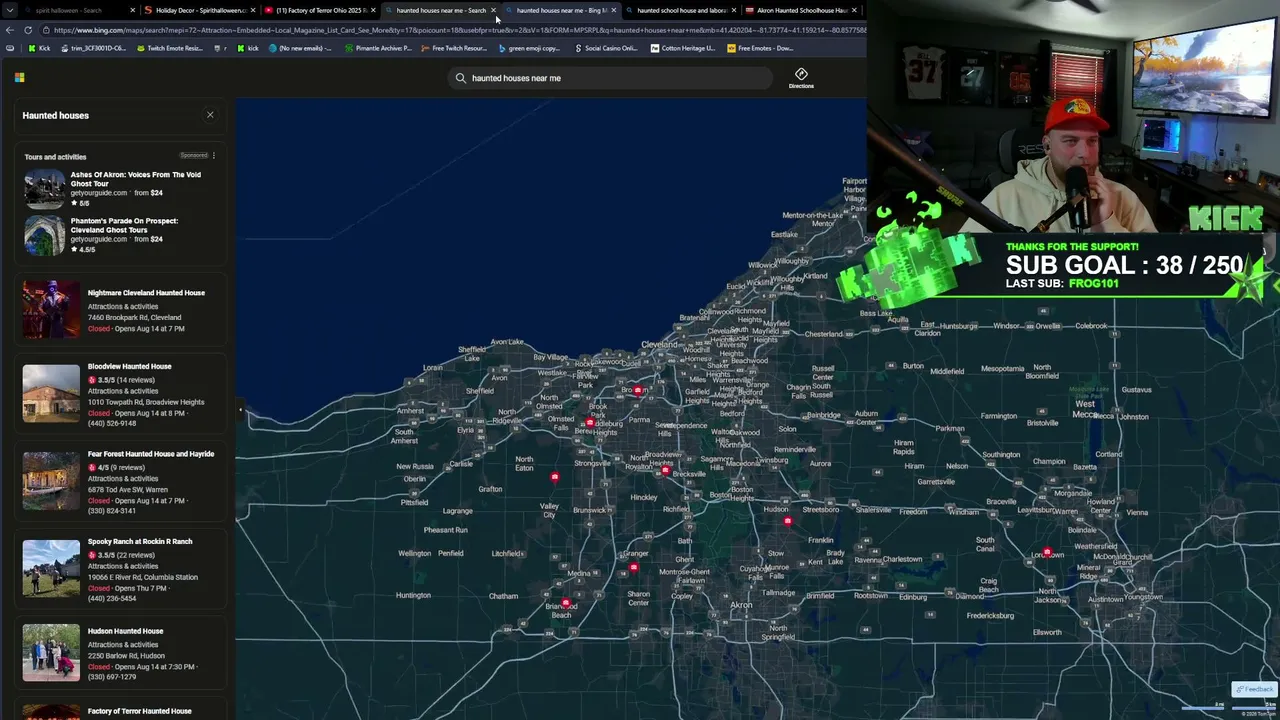Click the Bloodview phone number (440) 526-9148
The image size is (1280, 720).
click(112, 423)
